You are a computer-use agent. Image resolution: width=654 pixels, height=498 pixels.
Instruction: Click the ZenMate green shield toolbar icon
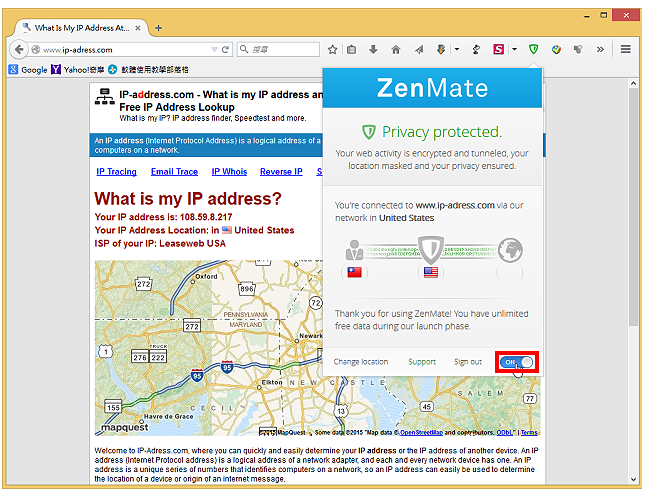(x=533, y=50)
